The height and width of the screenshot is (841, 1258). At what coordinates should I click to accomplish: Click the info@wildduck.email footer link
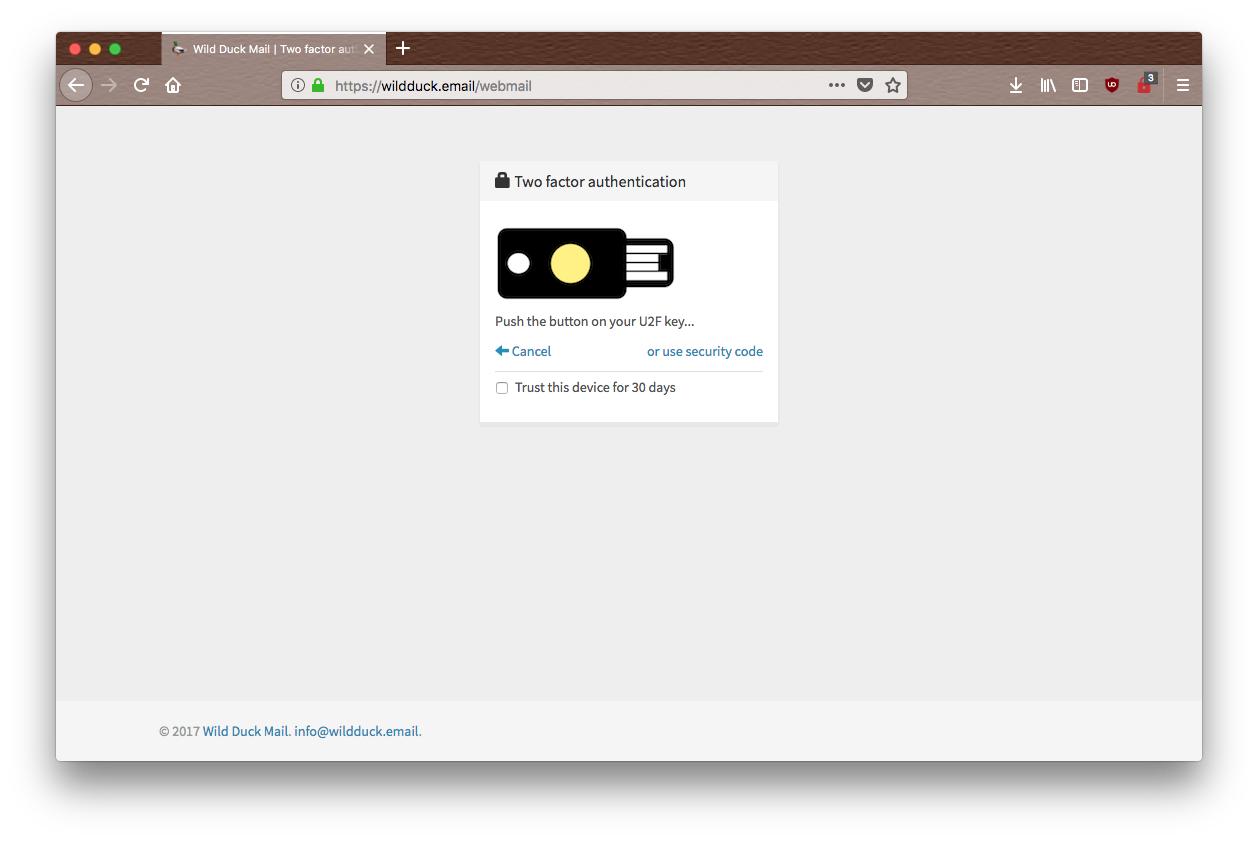coord(356,731)
